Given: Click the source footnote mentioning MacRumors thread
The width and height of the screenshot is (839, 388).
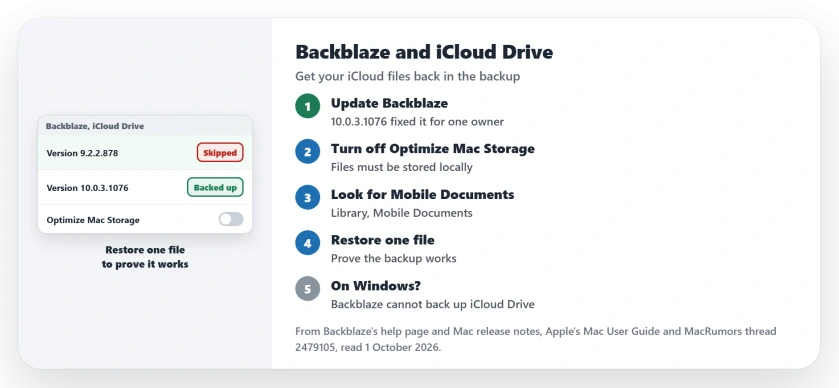Looking at the screenshot, I should click(536, 339).
